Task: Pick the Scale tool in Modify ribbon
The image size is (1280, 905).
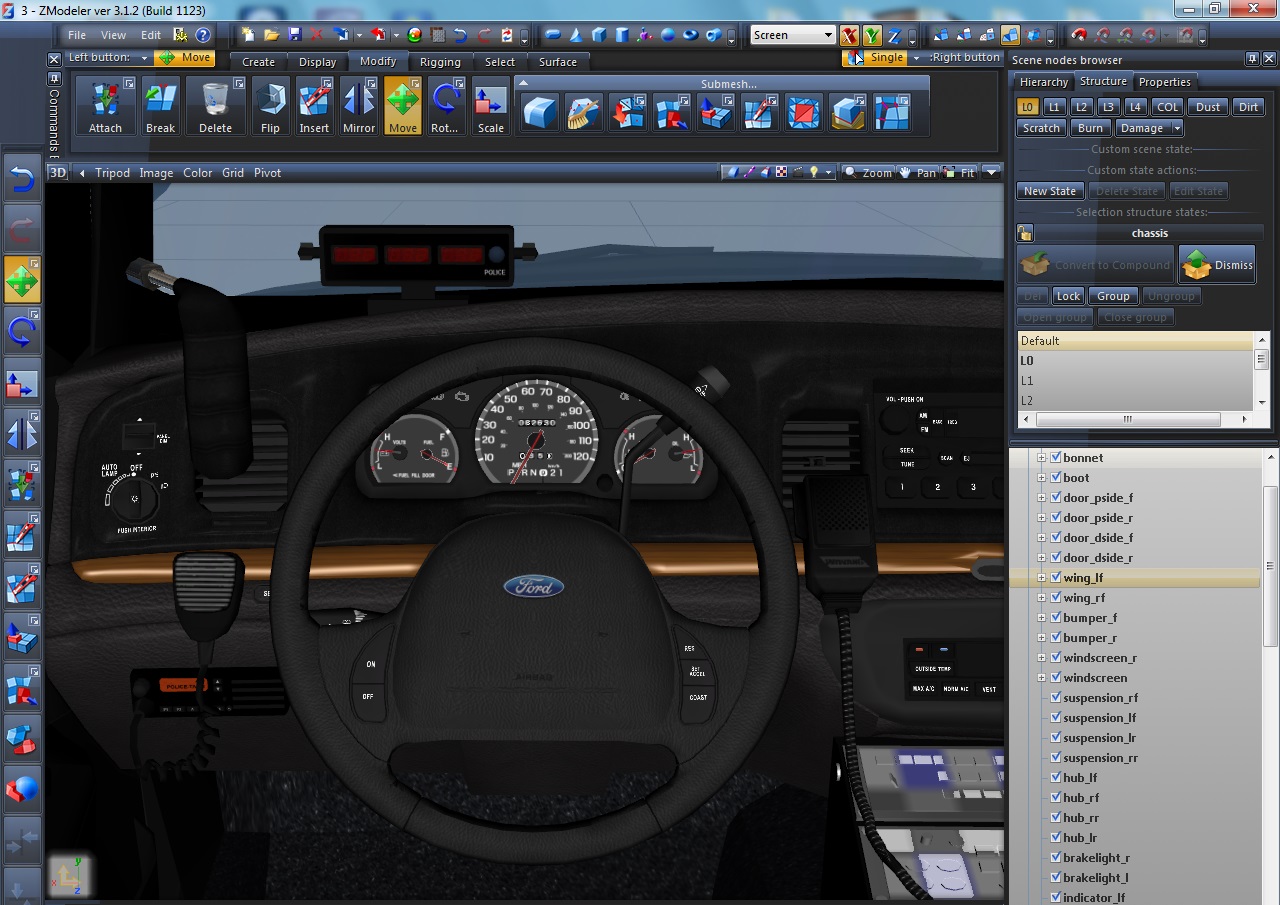Action: [x=490, y=105]
